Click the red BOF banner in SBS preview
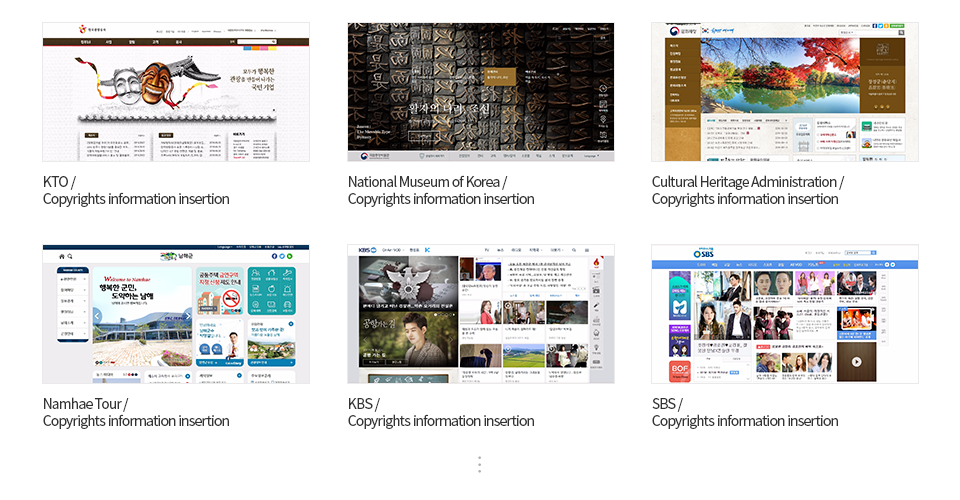Screen dimensions: 960x500 pyautogui.click(x=678, y=368)
